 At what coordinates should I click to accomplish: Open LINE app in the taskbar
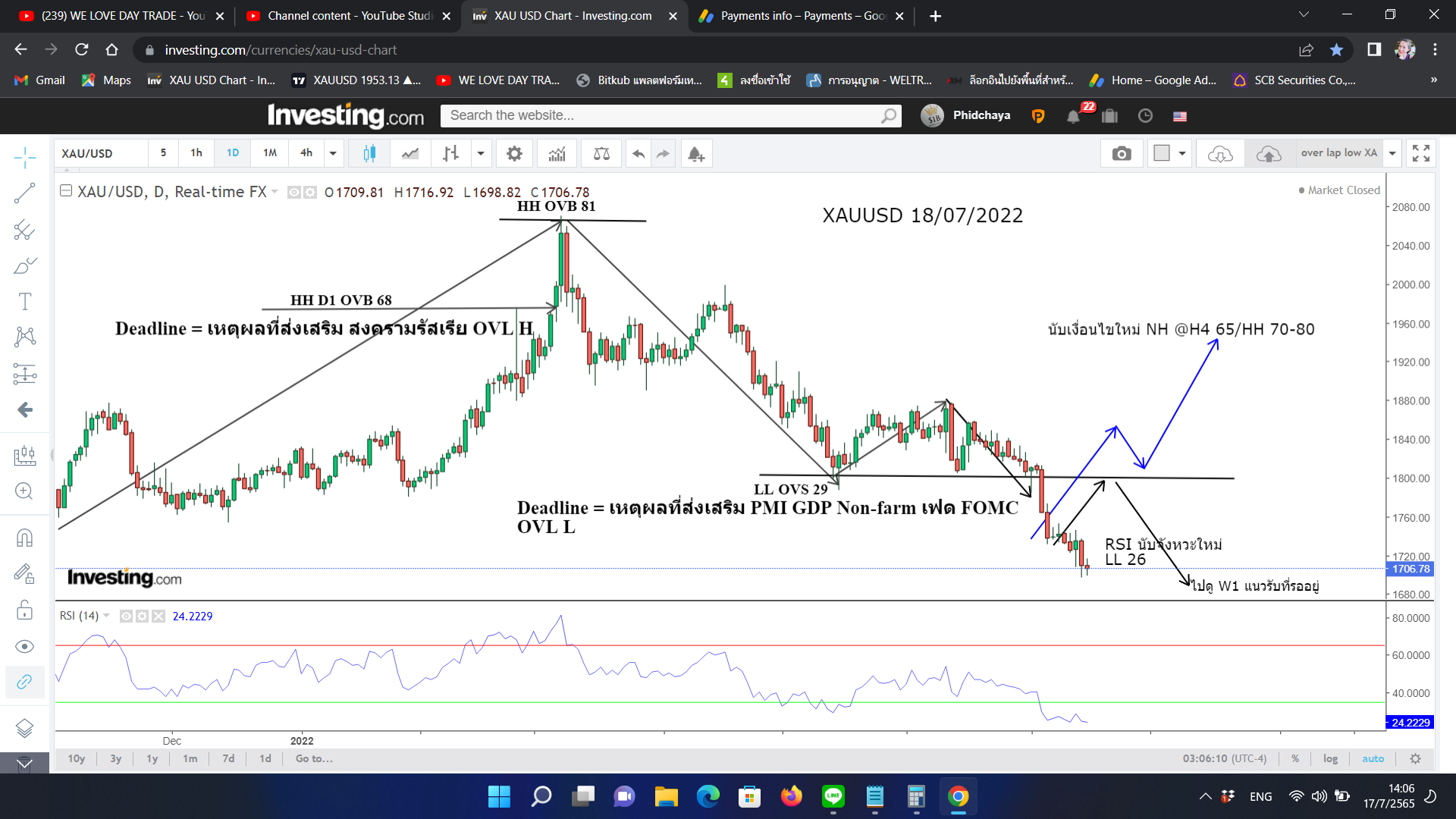[833, 796]
